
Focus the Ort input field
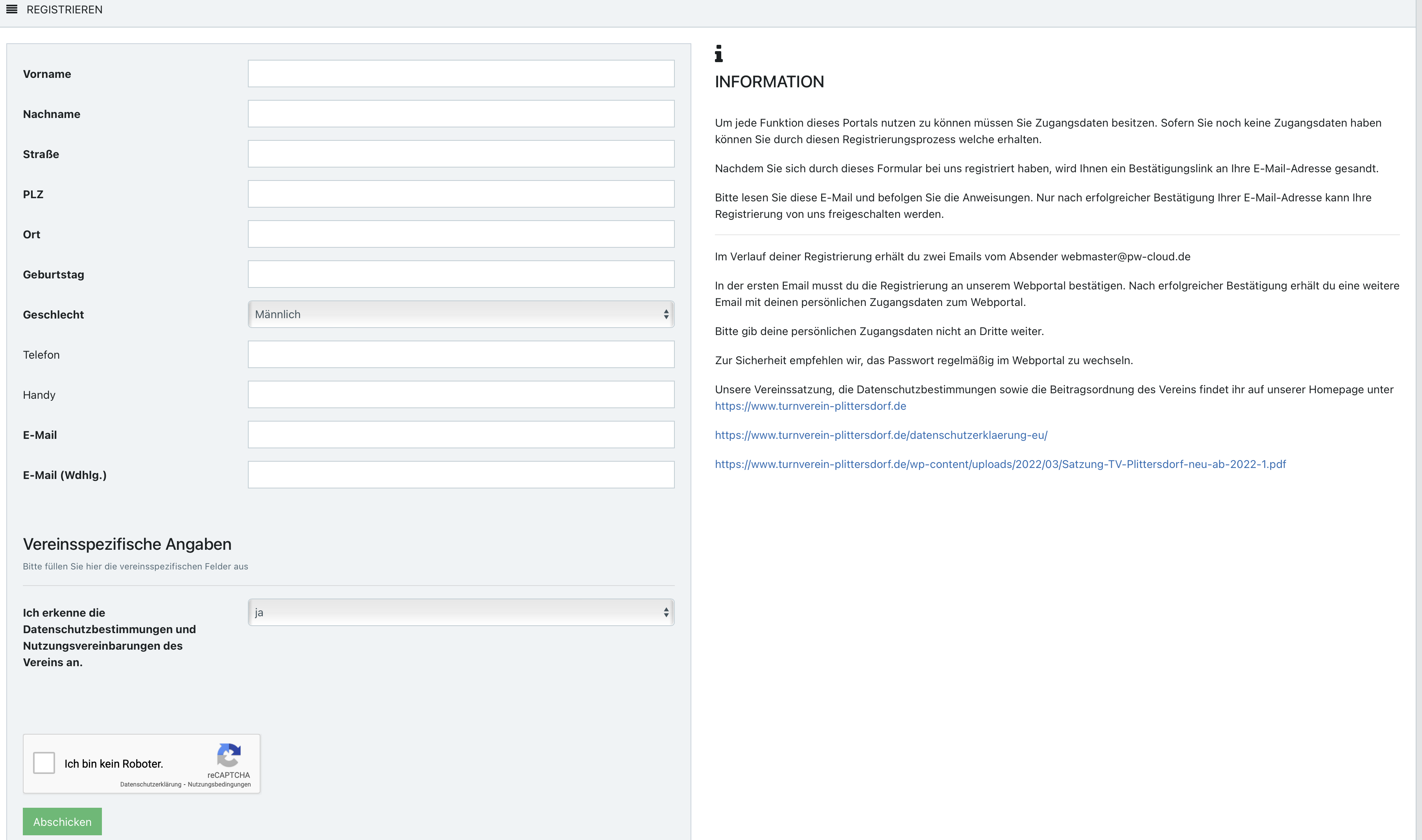click(x=461, y=234)
